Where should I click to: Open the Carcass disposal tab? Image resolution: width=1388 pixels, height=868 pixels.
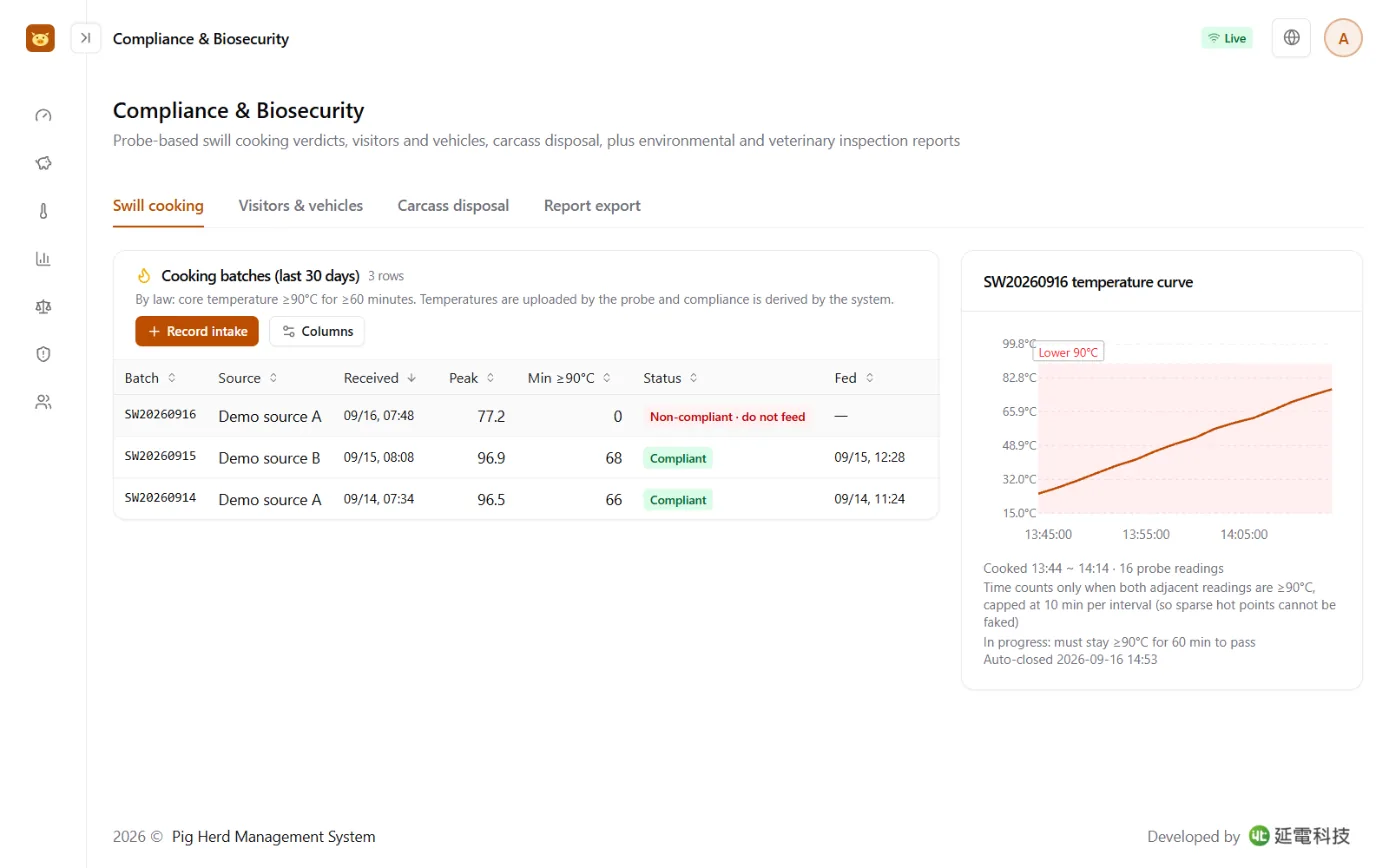(453, 206)
